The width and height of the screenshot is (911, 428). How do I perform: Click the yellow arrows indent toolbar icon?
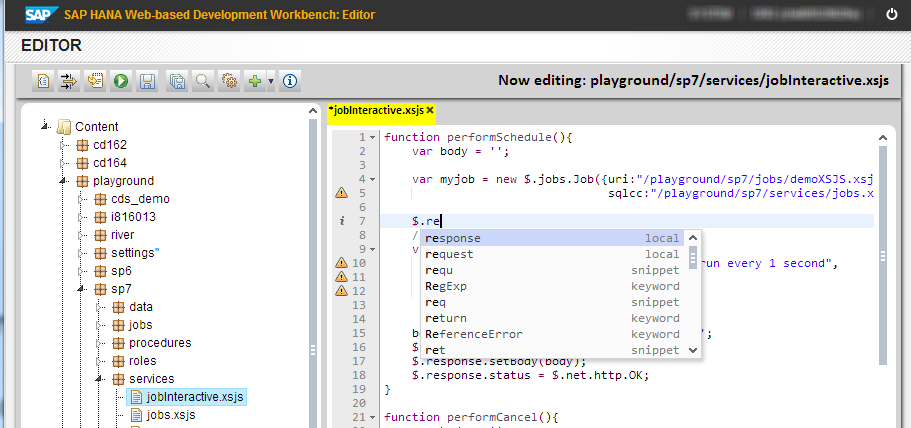point(69,81)
